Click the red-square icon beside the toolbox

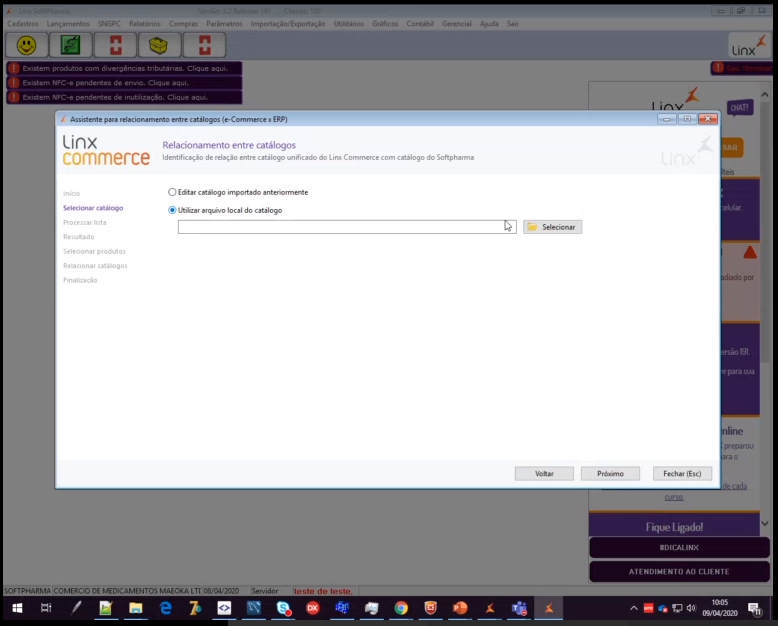(204, 45)
